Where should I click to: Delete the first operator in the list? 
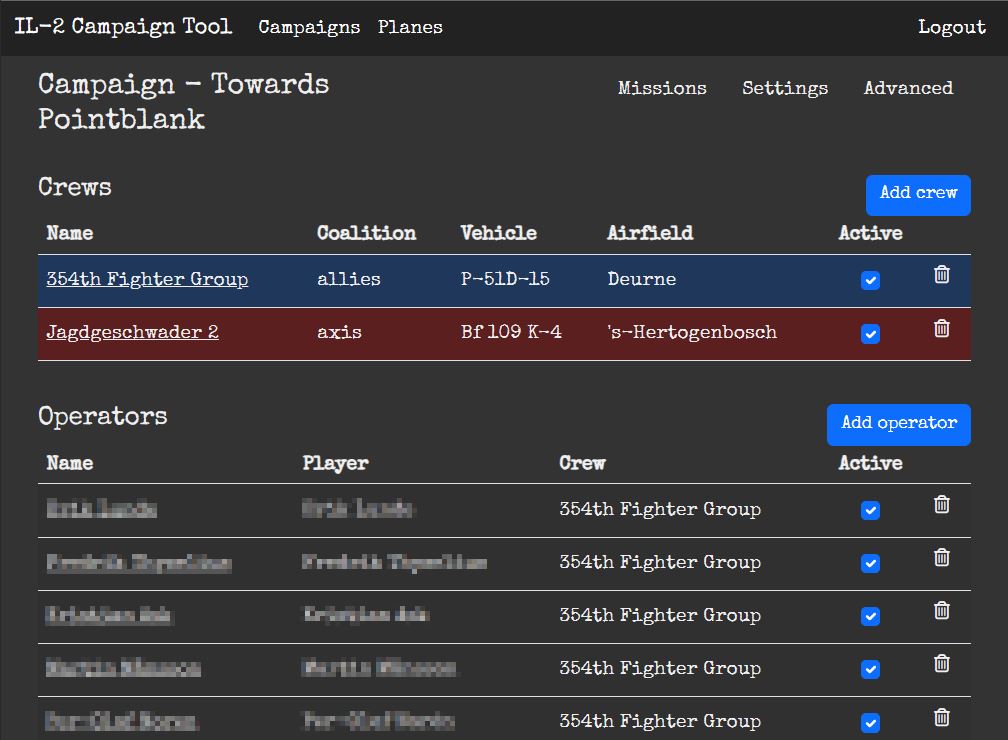pos(941,505)
